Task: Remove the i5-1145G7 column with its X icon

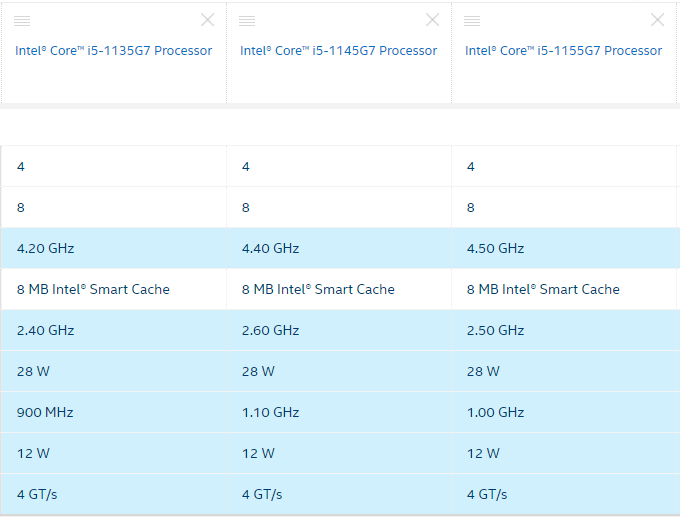Action: click(x=432, y=20)
